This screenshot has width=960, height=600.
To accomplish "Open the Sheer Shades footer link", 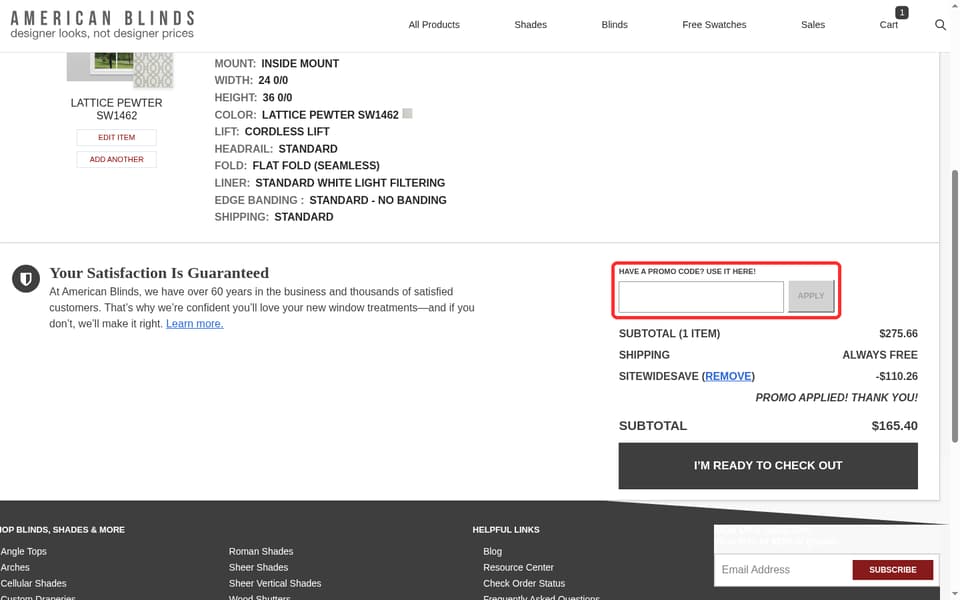I will point(258,567).
